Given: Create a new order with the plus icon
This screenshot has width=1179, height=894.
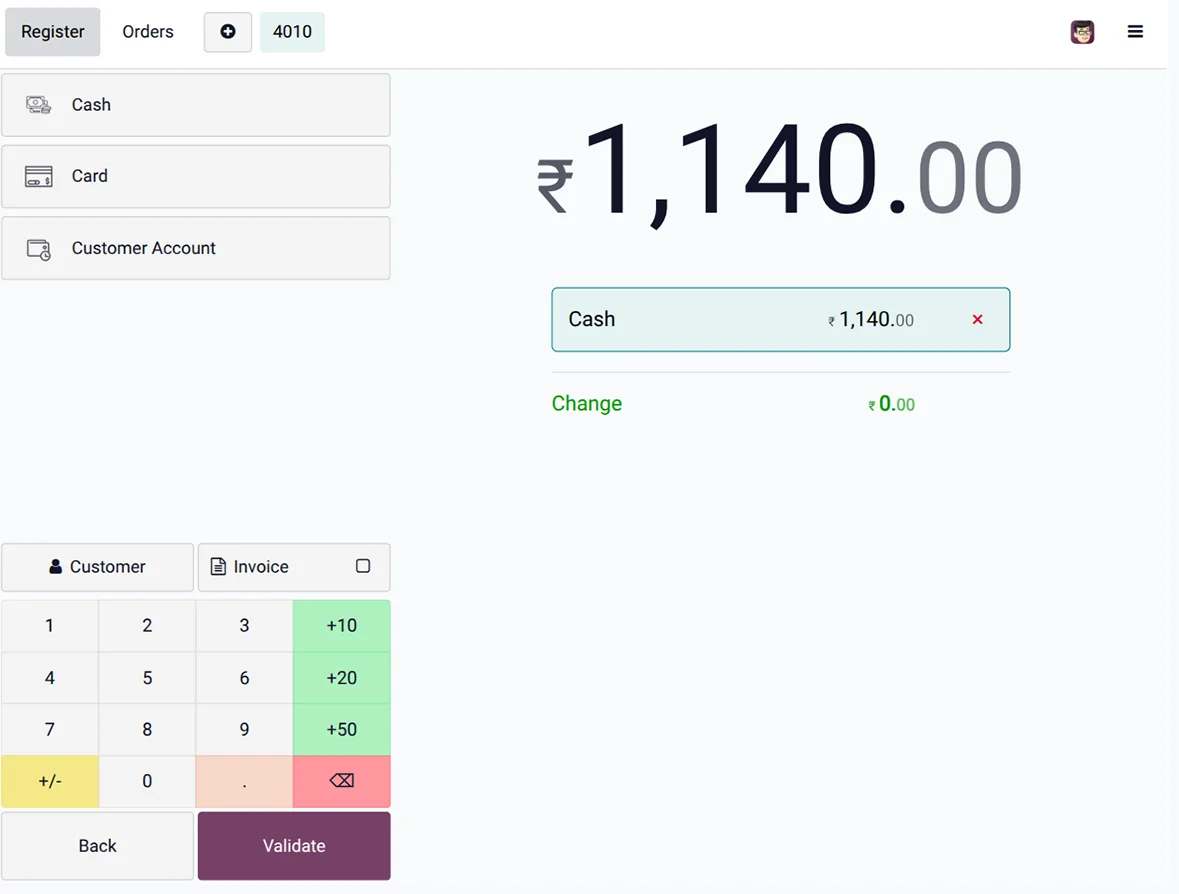Looking at the screenshot, I should (x=228, y=32).
